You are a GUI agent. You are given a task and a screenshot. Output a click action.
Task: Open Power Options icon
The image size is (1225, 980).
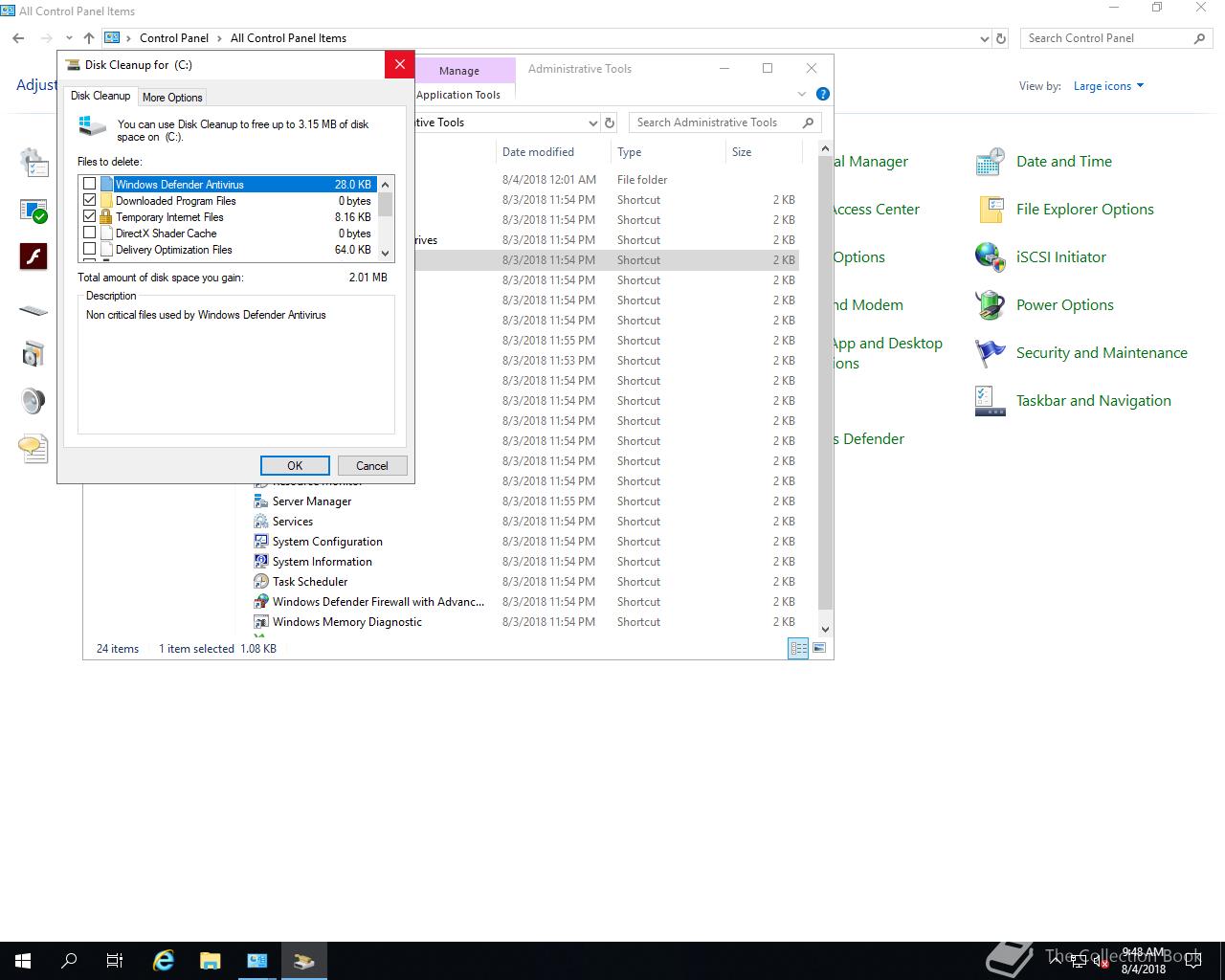[990, 305]
